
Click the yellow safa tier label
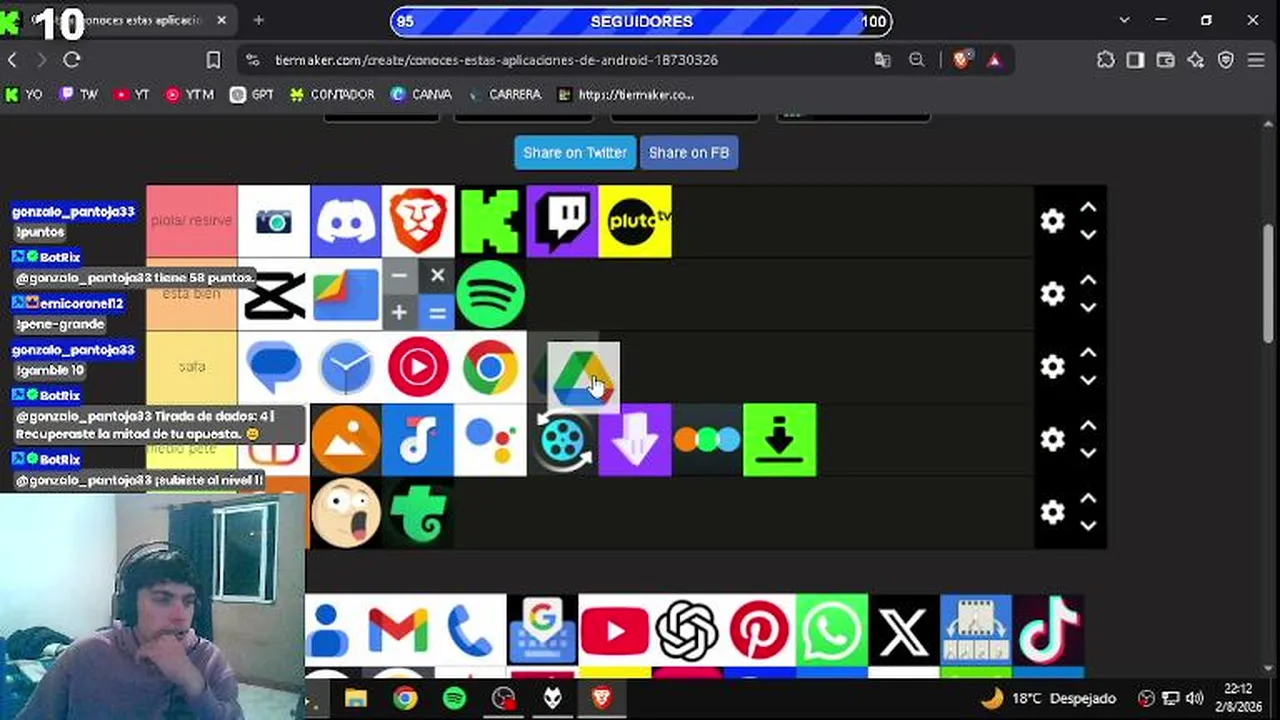tap(192, 367)
